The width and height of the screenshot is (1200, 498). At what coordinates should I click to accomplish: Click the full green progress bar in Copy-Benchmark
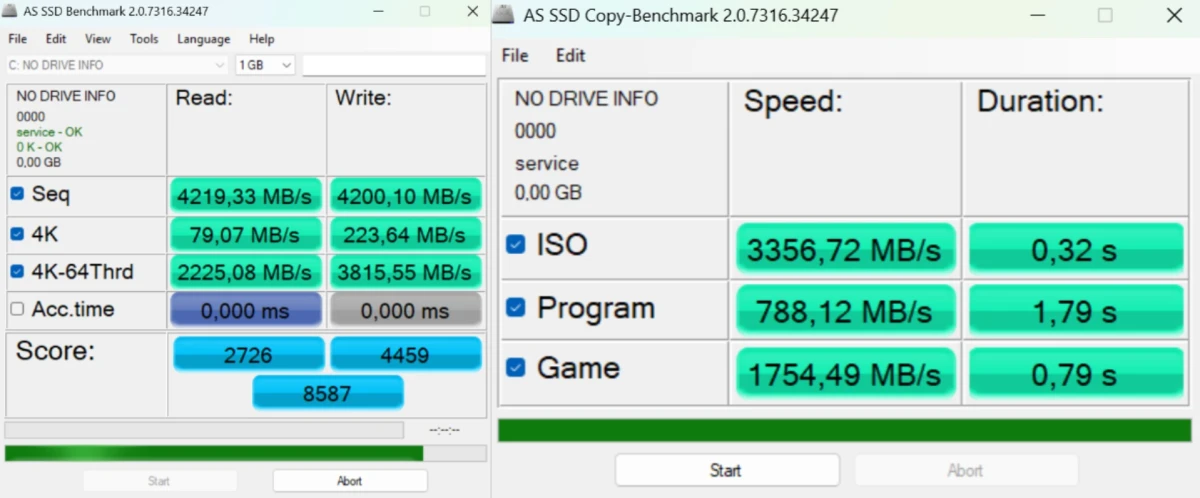click(x=845, y=431)
